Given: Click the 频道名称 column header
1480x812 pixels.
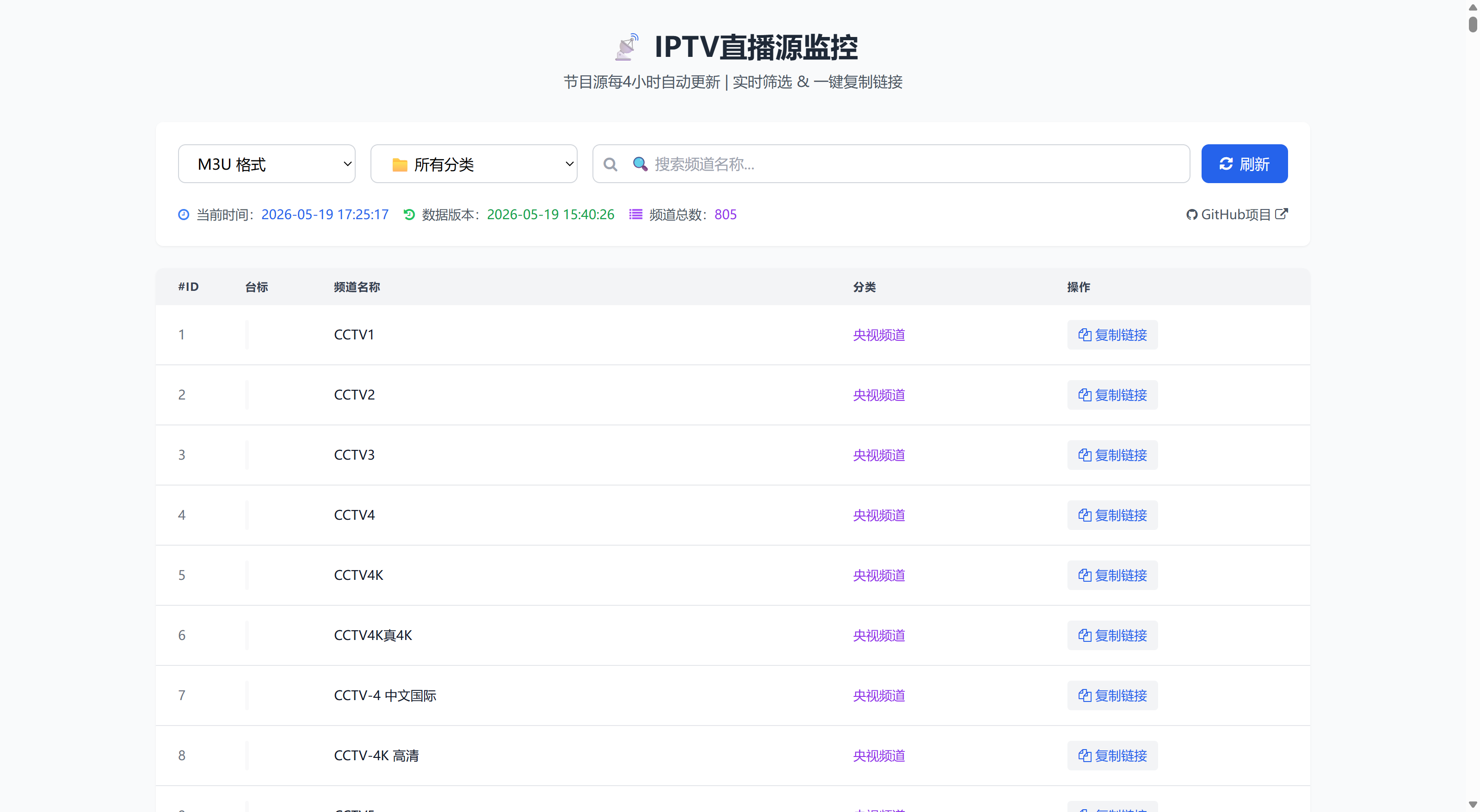Looking at the screenshot, I should coord(357,287).
